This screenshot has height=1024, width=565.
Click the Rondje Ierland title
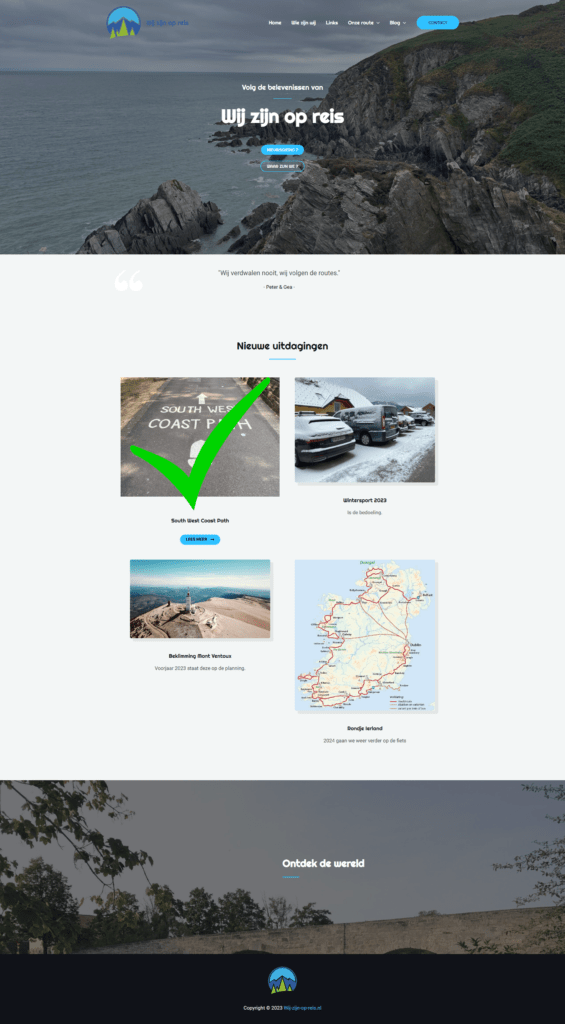(x=365, y=728)
